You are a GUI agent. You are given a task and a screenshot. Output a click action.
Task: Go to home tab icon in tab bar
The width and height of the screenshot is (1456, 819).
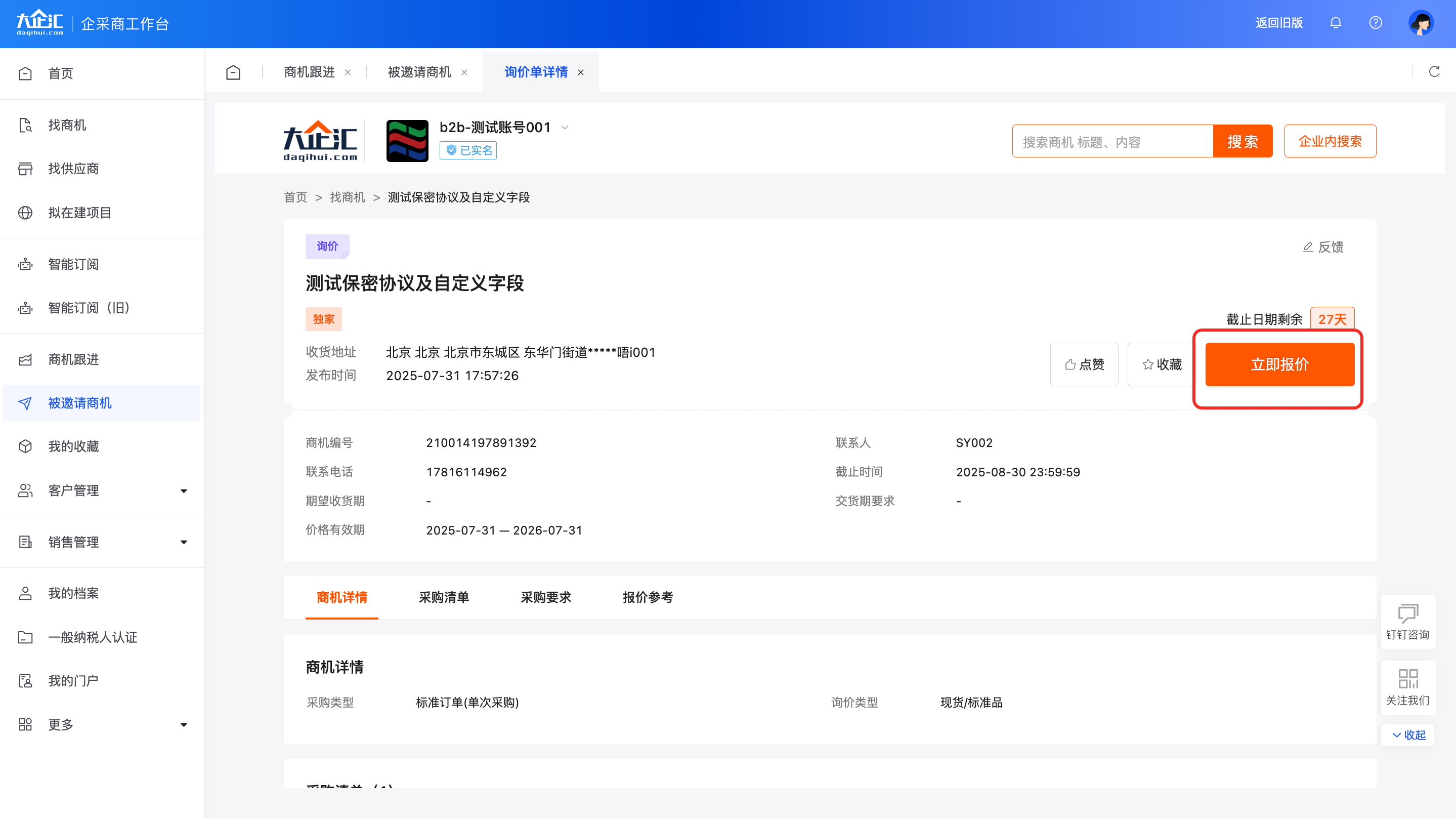[x=233, y=72]
